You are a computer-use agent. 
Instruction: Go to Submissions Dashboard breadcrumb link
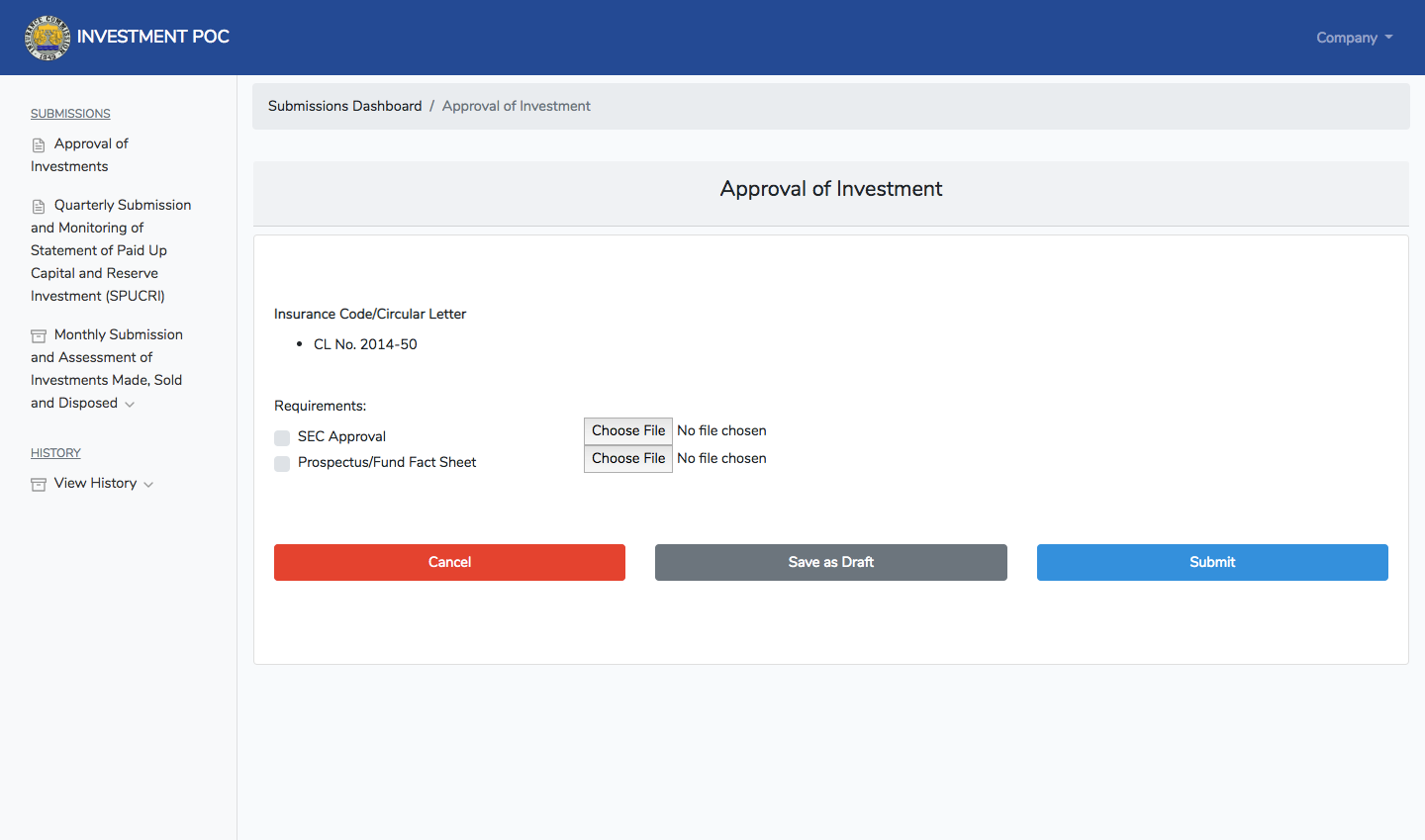click(344, 106)
